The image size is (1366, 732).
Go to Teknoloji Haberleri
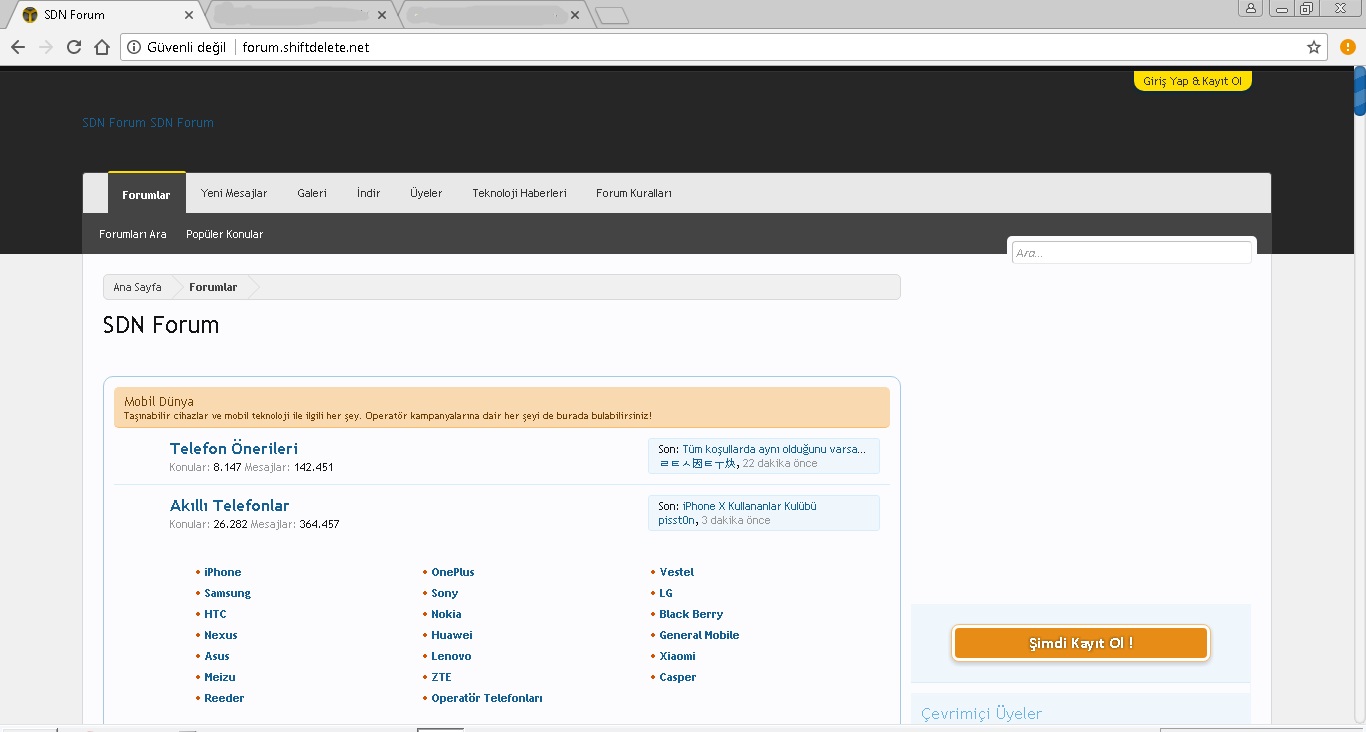coord(520,193)
